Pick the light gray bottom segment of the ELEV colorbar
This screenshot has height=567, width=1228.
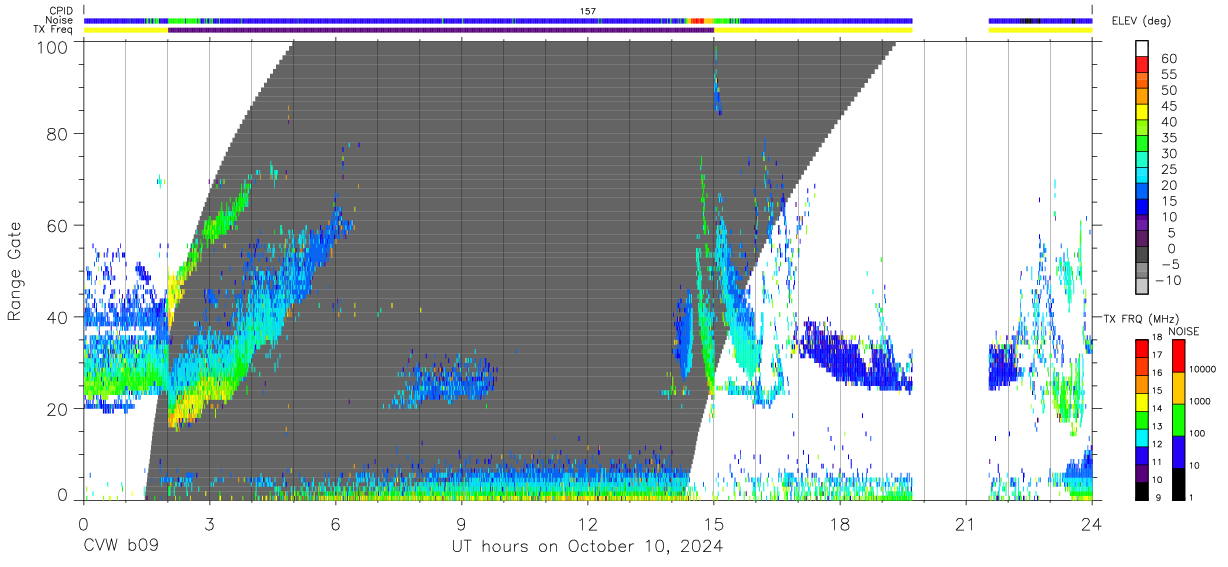1143,287
